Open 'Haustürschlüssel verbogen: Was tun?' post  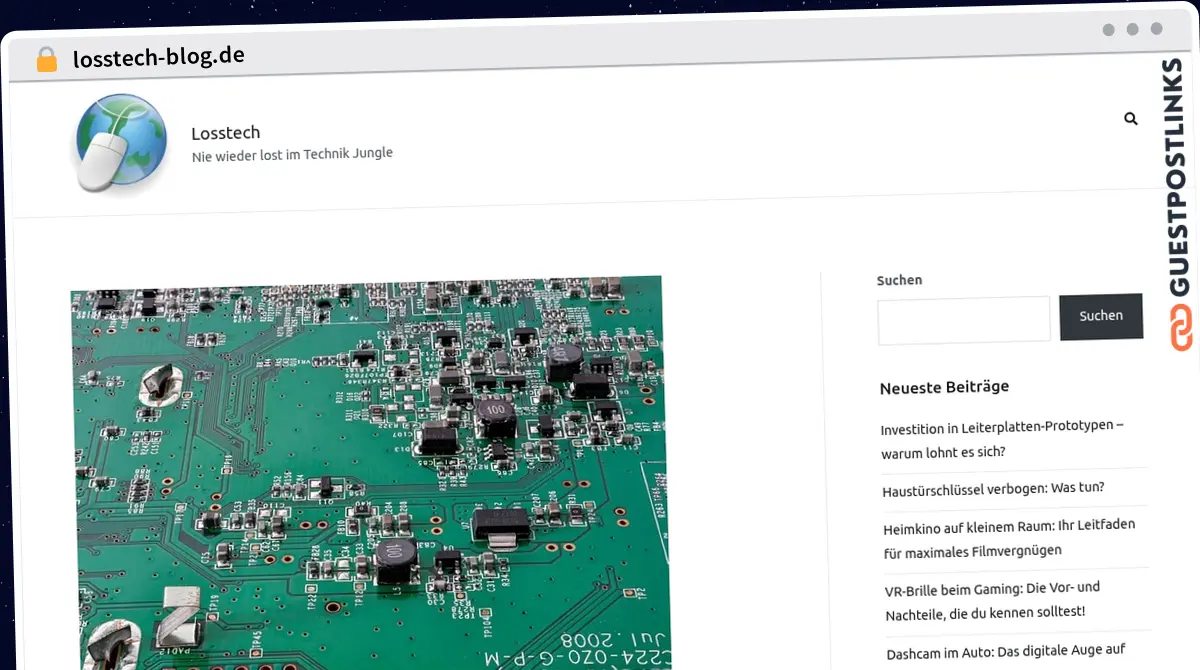click(x=993, y=490)
